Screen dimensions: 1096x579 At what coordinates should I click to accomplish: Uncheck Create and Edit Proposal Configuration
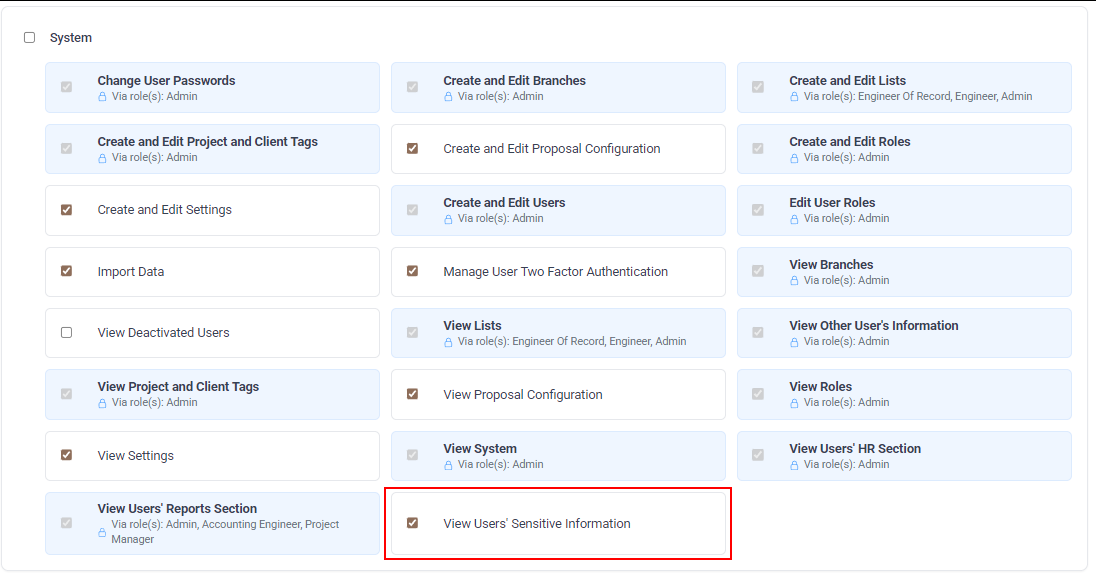point(412,149)
